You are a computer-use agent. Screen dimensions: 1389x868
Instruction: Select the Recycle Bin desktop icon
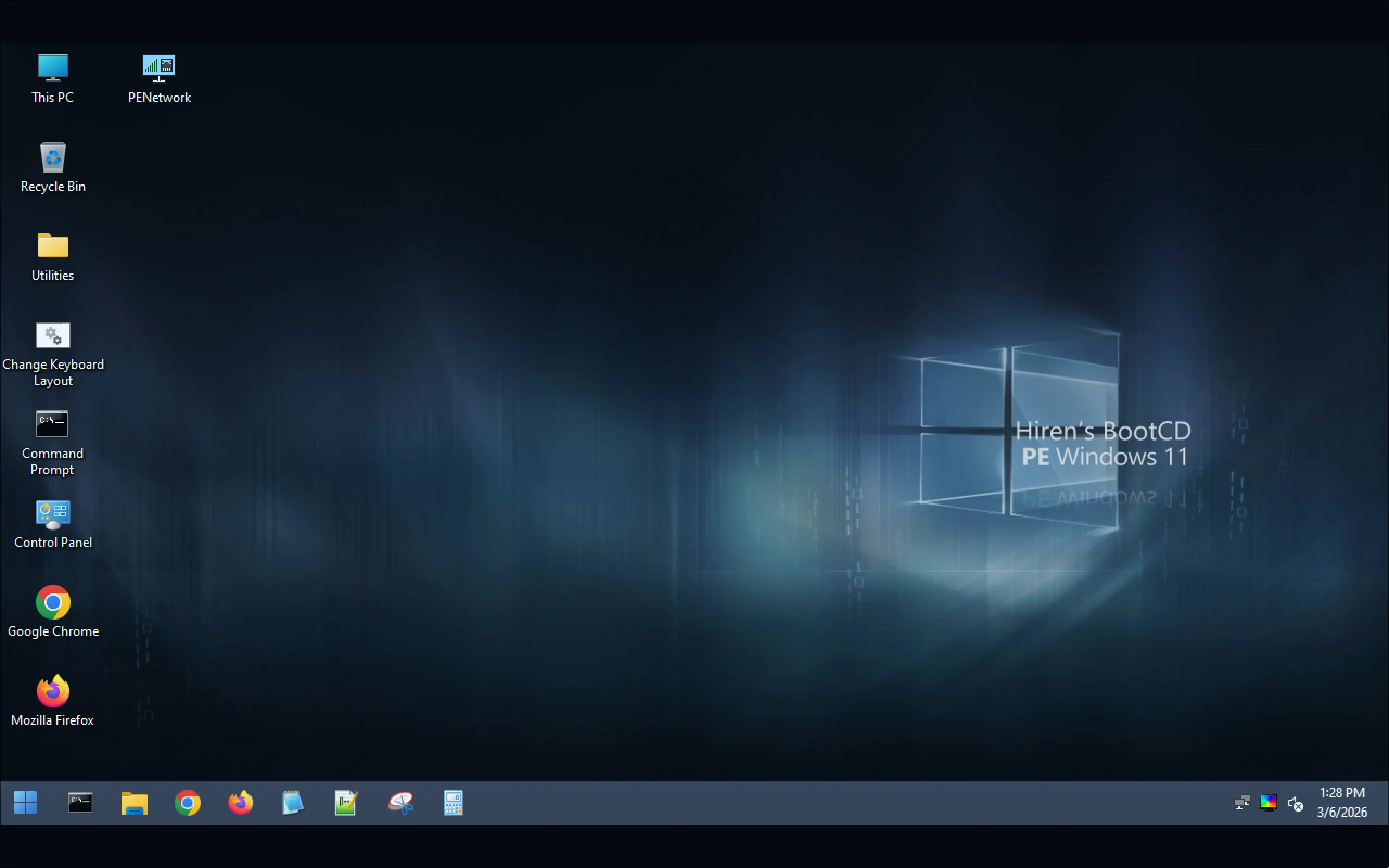[x=53, y=168]
